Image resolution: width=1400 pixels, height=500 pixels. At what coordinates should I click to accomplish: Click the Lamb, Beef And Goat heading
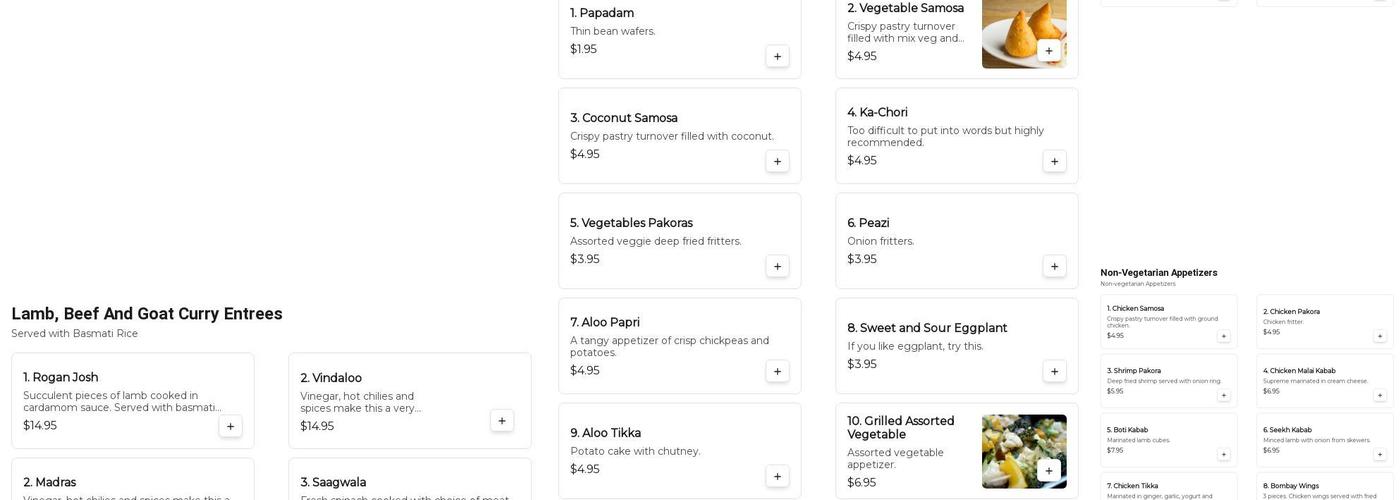[x=147, y=314]
